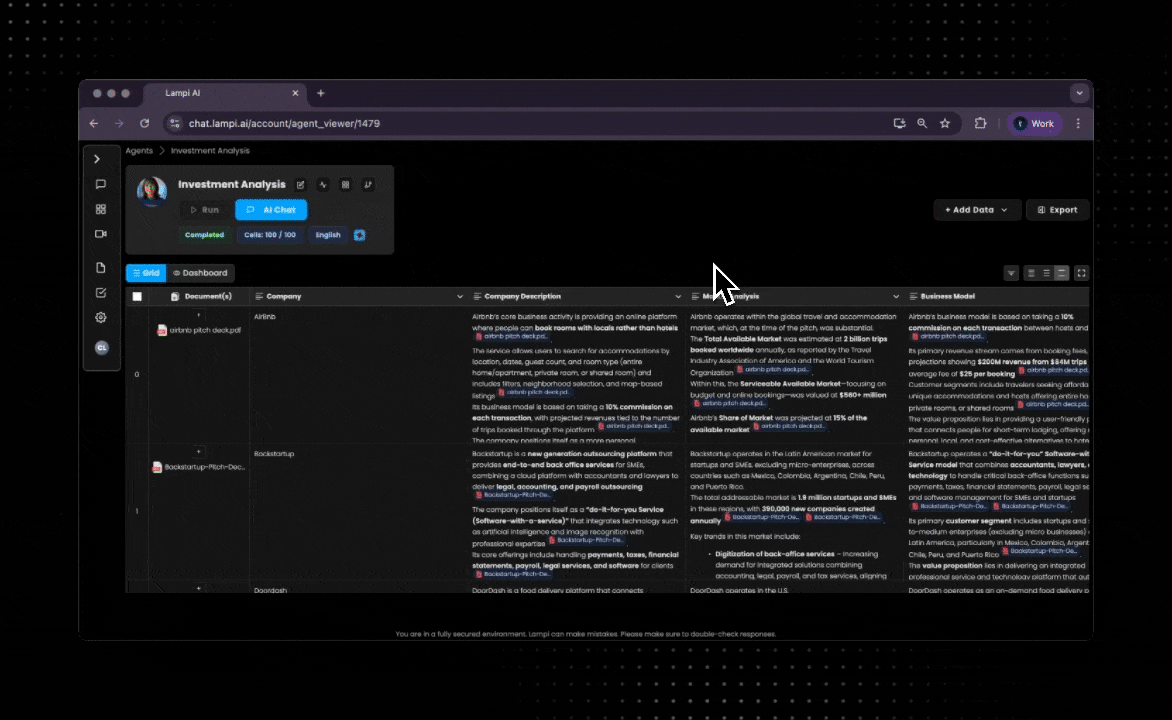Image resolution: width=1172 pixels, height=720 pixels.
Task: Open the Market Analysis column dropdown chevron
Action: coord(896,297)
